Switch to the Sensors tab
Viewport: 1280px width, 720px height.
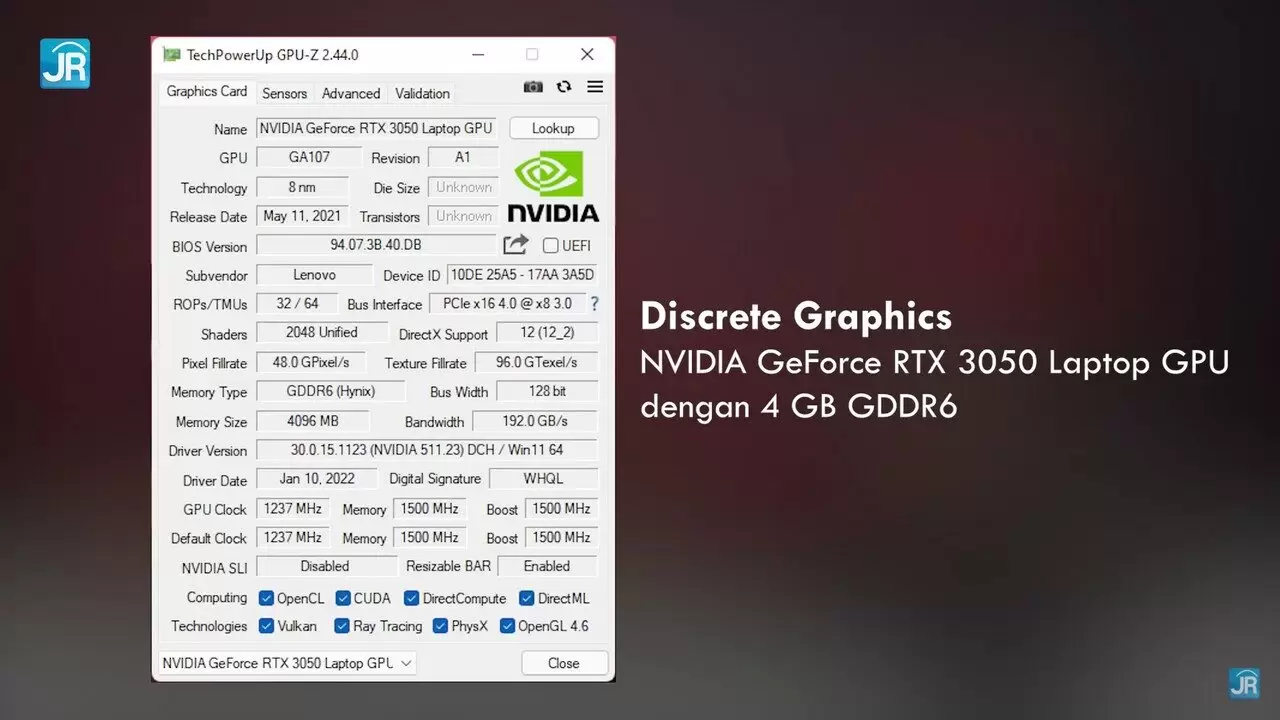click(284, 92)
